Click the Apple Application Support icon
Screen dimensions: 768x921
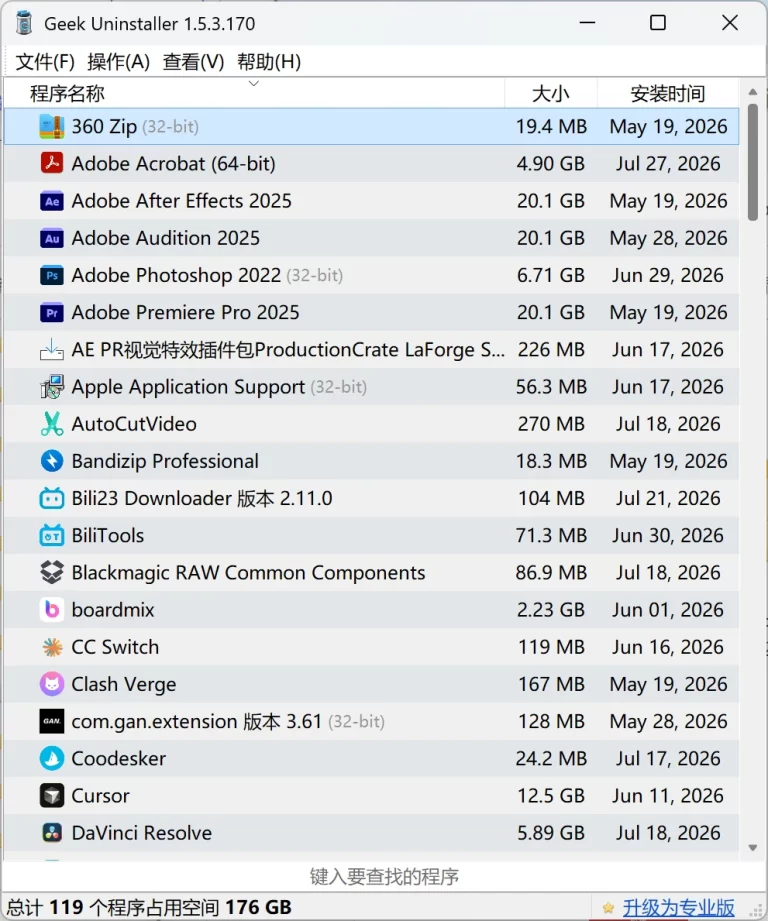pos(52,386)
